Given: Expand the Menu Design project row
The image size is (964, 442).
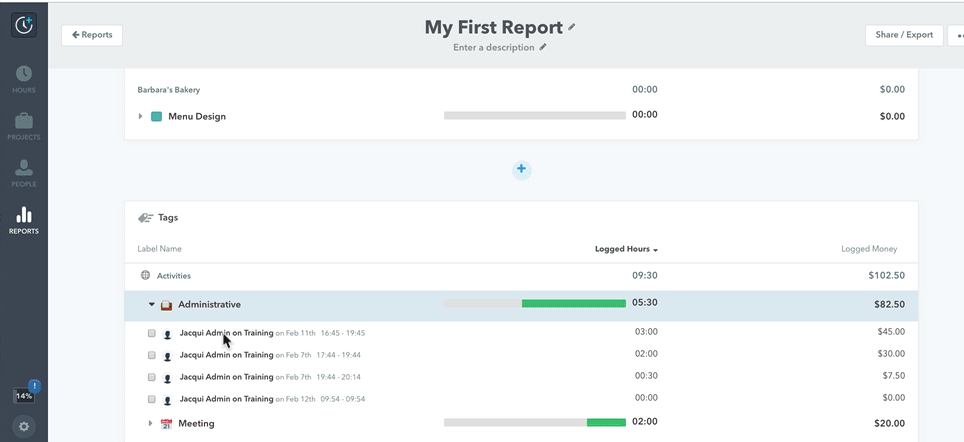Looking at the screenshot, I should point(141,116).
